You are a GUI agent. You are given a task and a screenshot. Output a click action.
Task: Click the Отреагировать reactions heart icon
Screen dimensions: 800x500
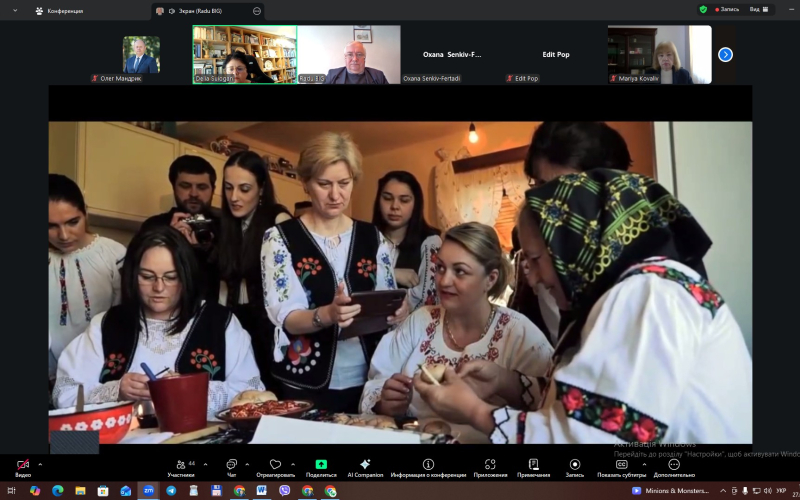coord(275,467)
